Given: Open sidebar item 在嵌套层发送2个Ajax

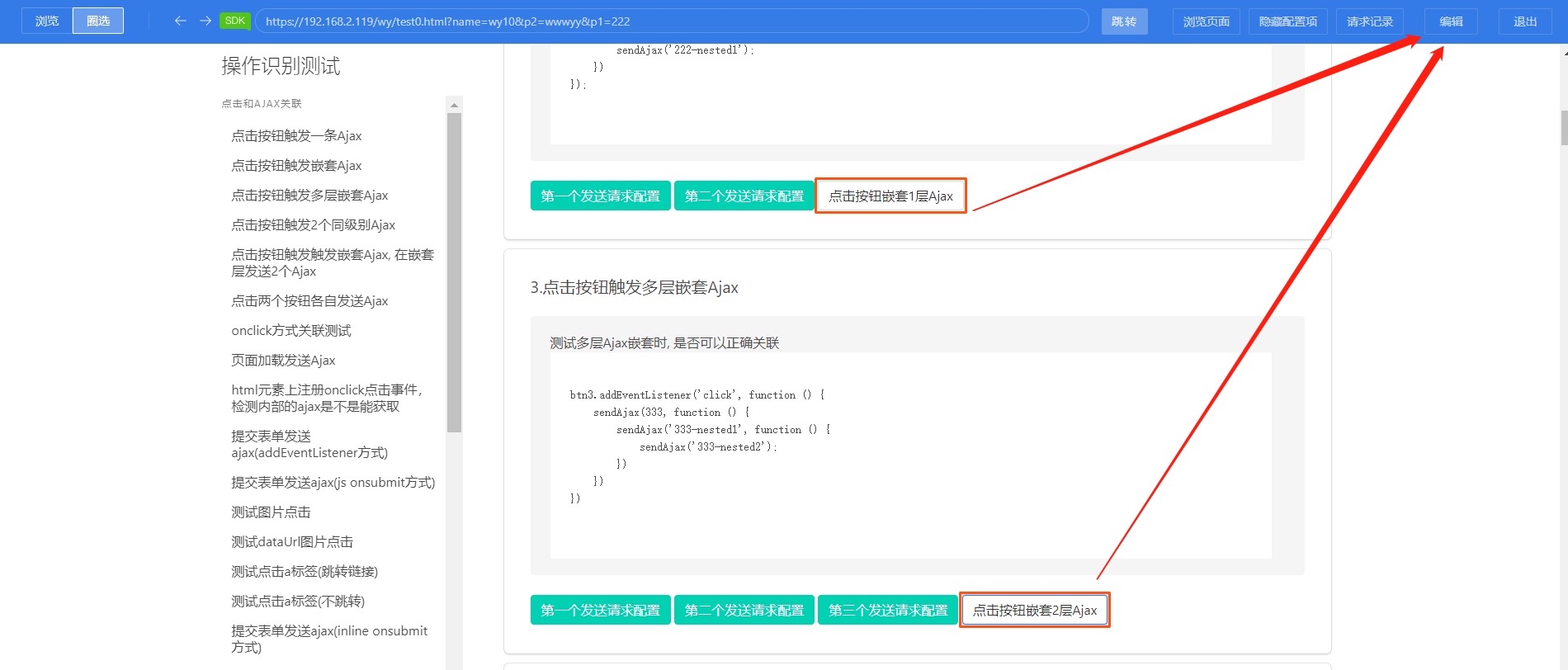Looking at the screenshot, I should click(333, 263).
